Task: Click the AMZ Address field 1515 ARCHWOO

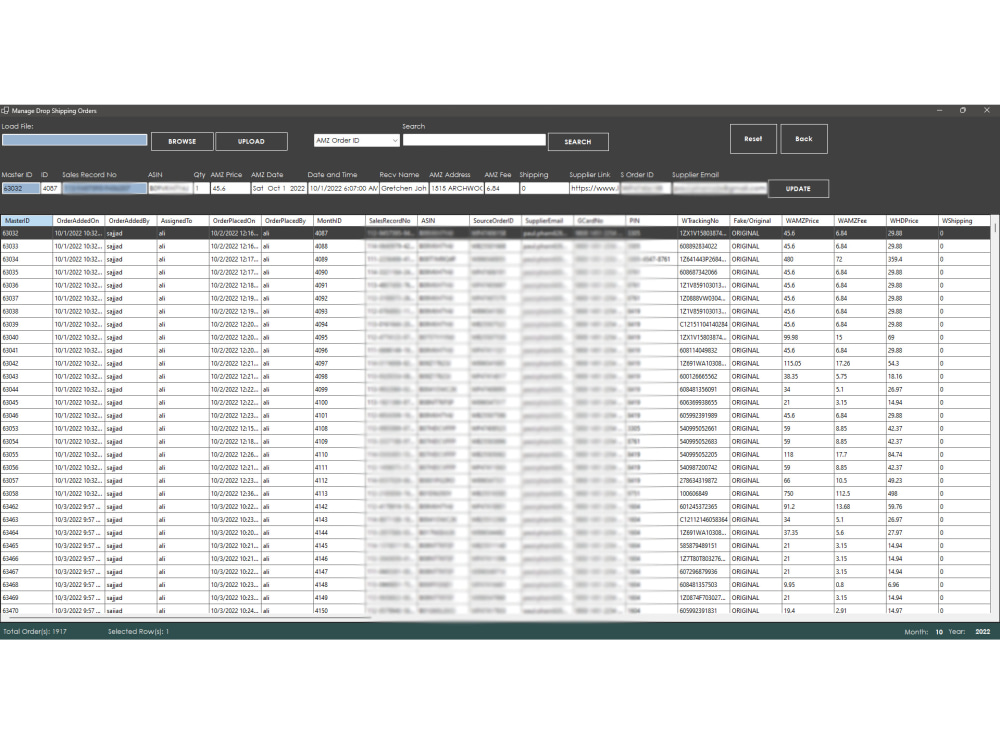Action: 456,188
